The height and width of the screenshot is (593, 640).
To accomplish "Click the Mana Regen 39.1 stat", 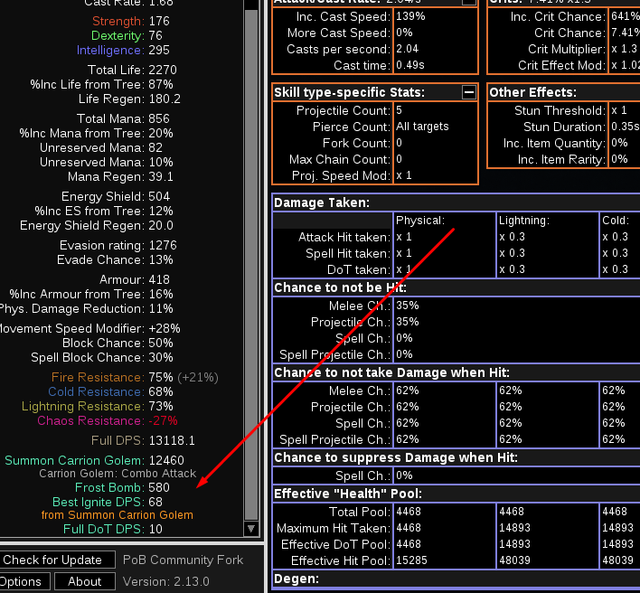I will click(x=120, y=177).
